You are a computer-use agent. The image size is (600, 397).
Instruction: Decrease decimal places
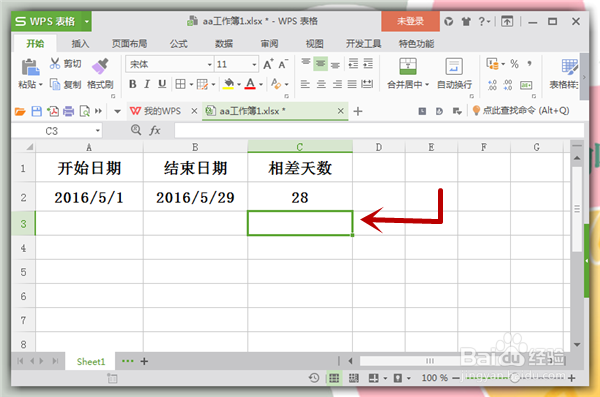pos(508,85)
